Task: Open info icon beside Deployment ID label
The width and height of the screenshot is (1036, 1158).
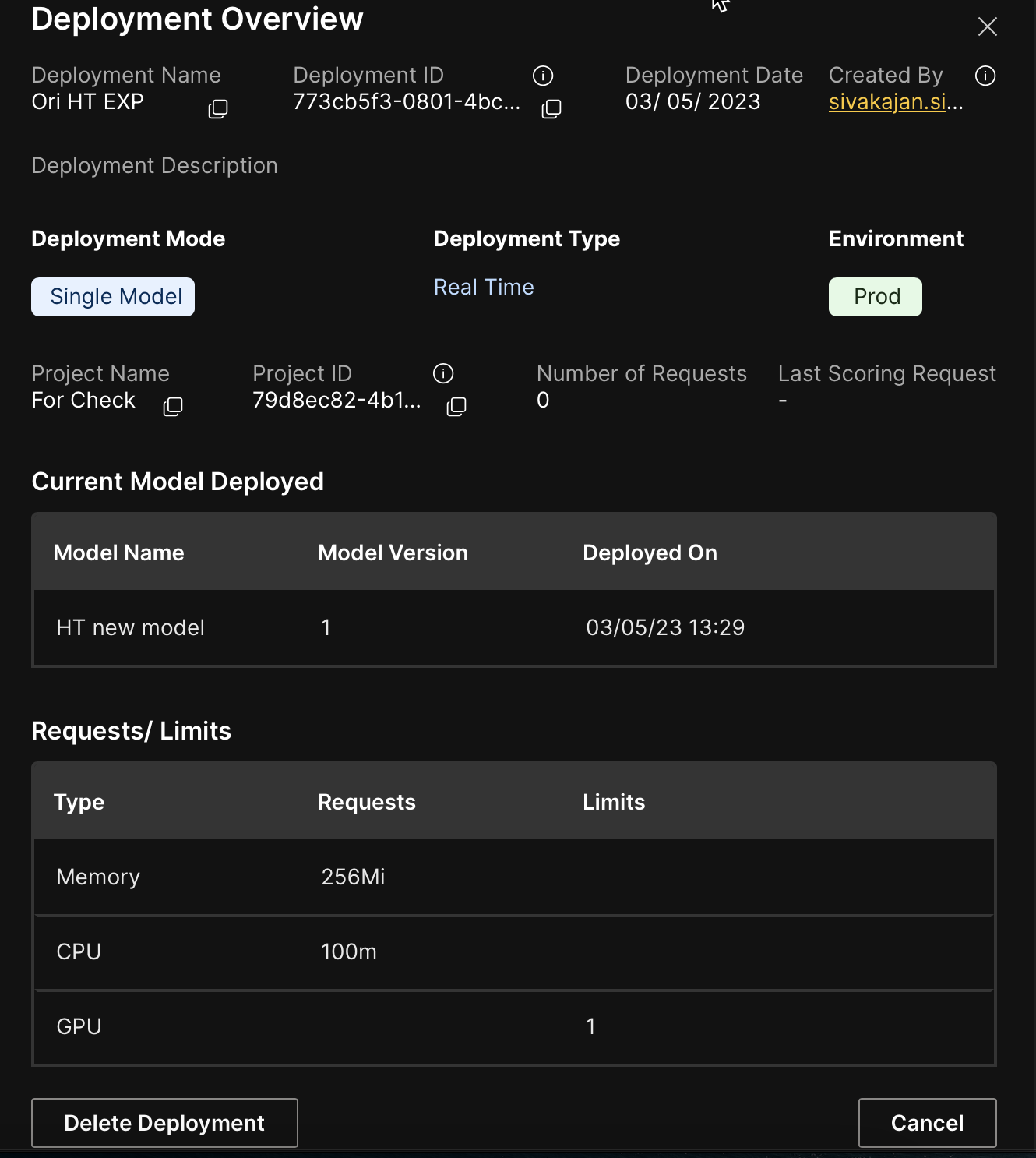Action: (x=543, y=76)
